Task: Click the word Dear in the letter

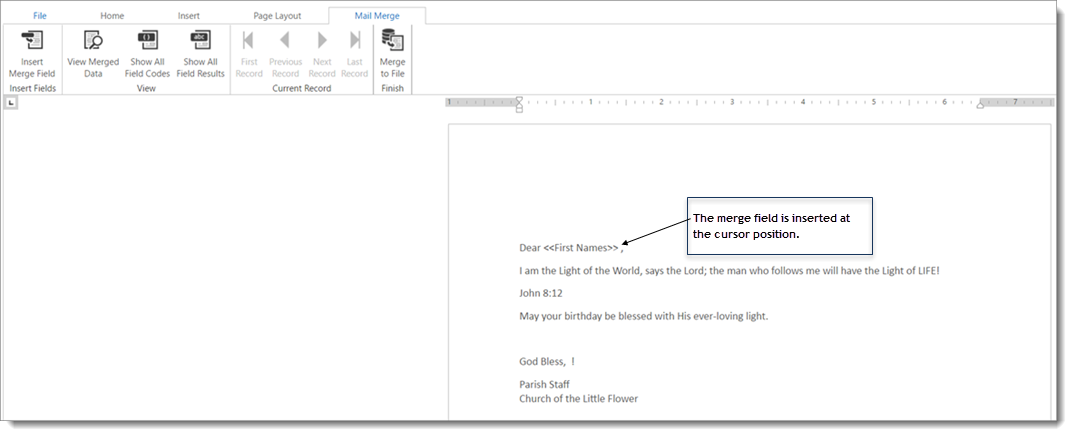Action: coord(530,247)
